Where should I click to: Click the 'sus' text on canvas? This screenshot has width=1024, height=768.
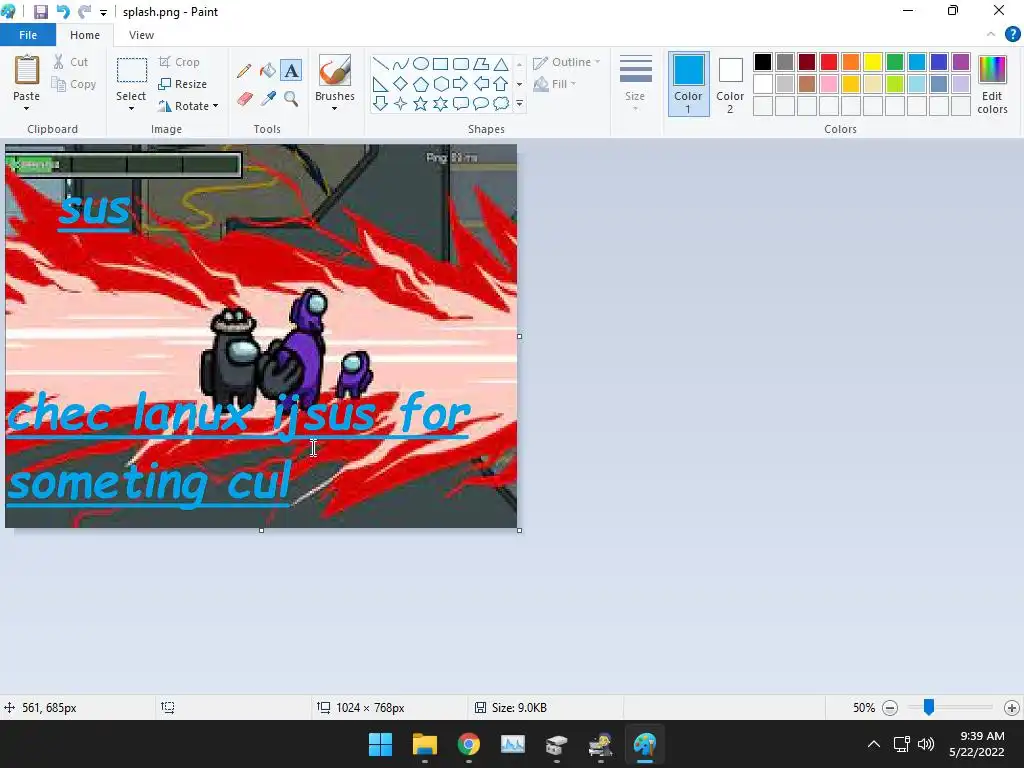tap(95, 210)
